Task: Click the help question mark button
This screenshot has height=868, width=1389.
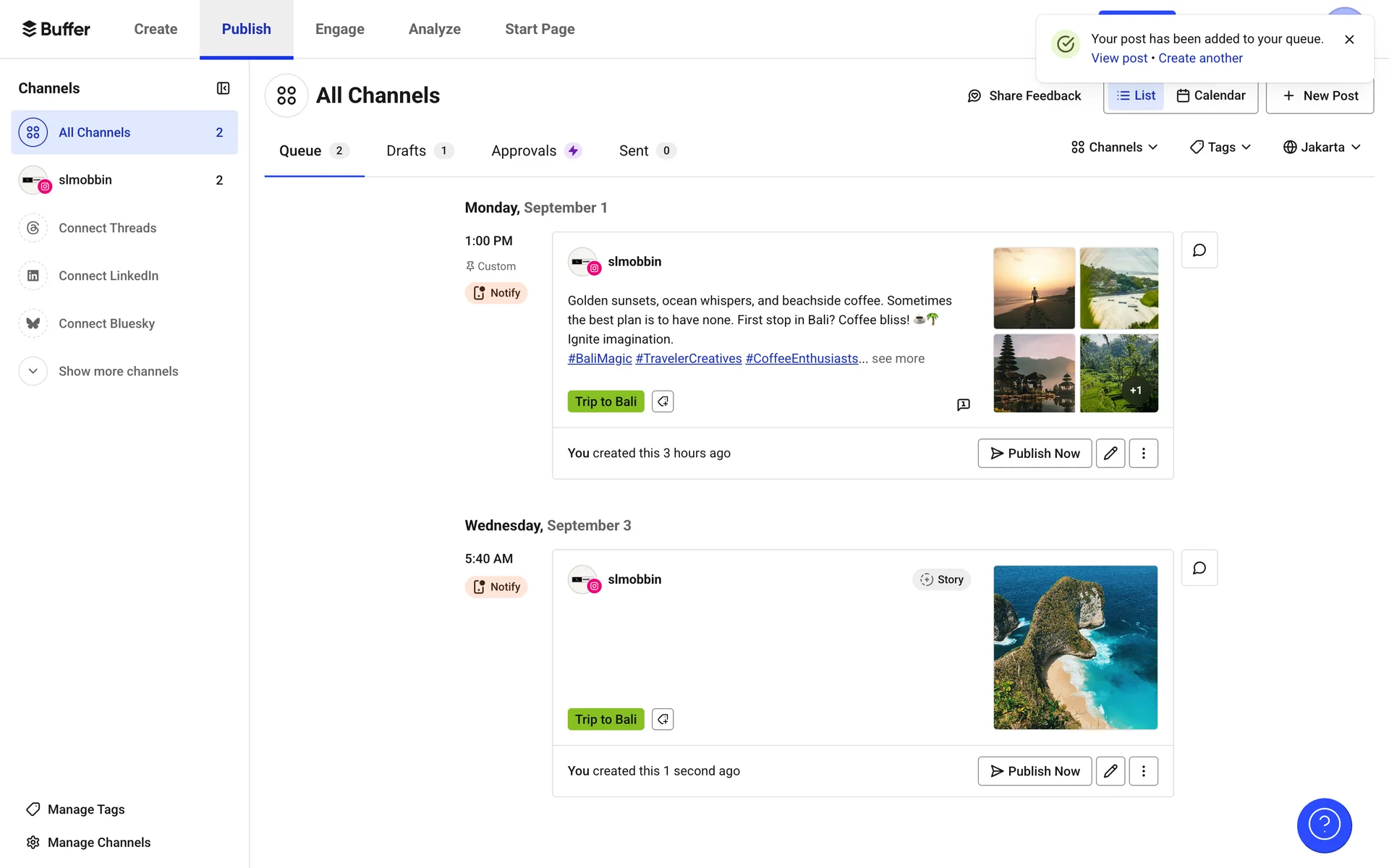Action: (x=1324, y=825)
